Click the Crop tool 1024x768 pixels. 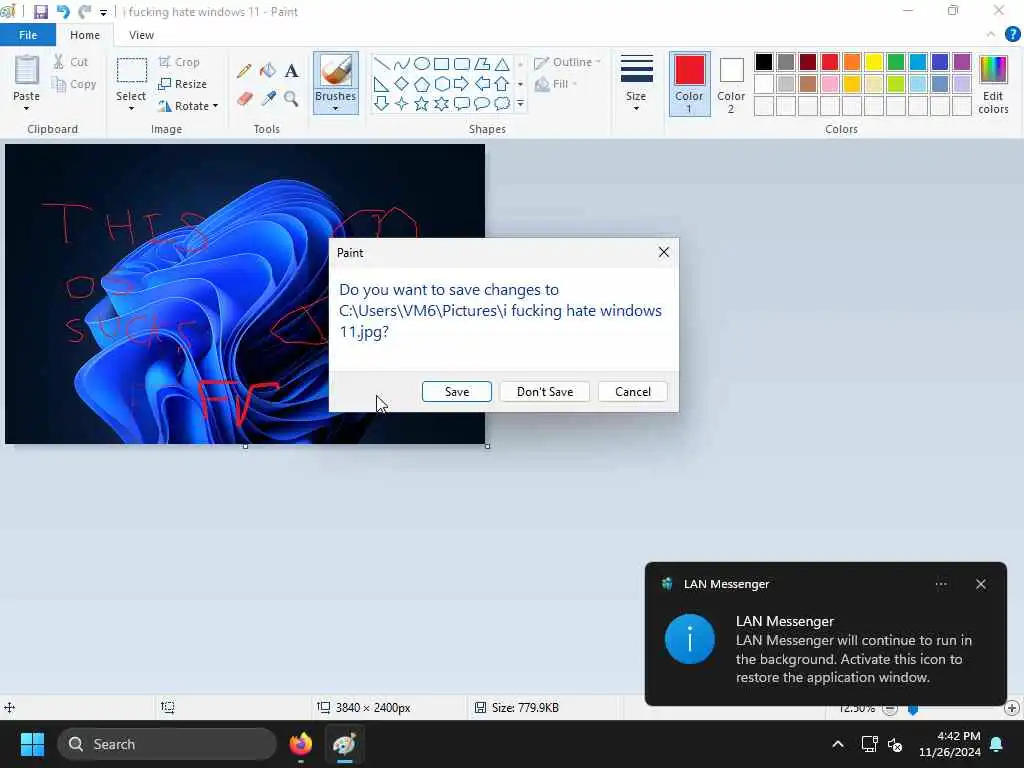coord(179,62)
